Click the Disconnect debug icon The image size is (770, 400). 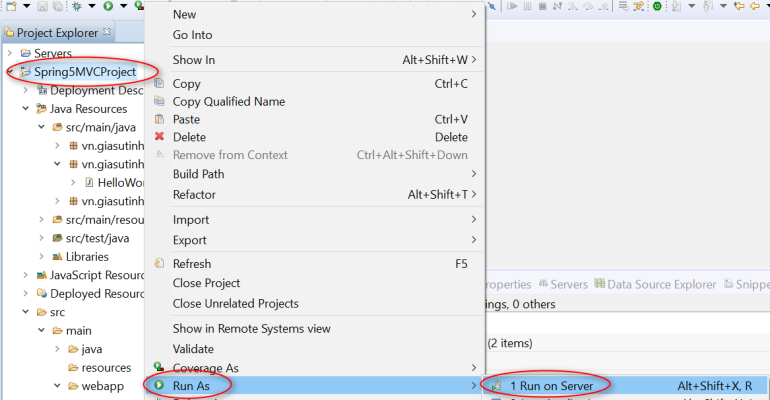tap(557, 6)
